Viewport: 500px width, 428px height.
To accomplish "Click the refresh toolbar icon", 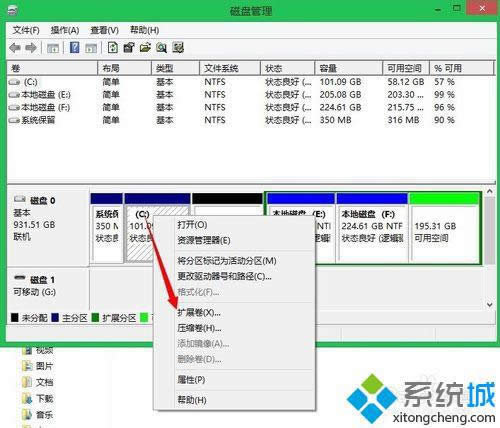I will pyautogui.click(x=113, y=48).
